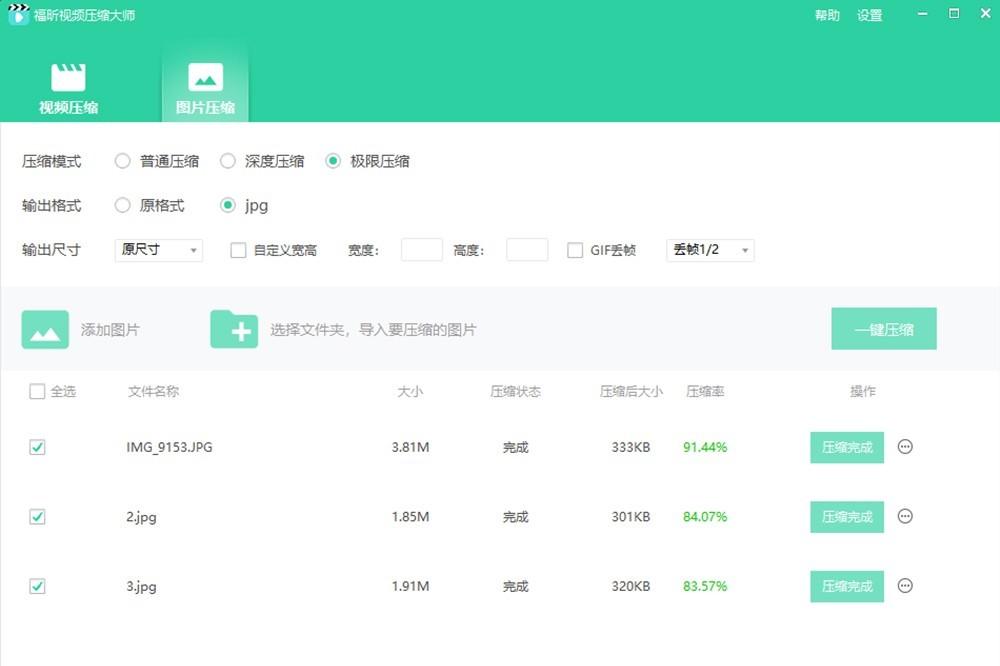1000x666 pixels.
Task: Open more options for IMG_9153.JPG
Action: [905, 447]
